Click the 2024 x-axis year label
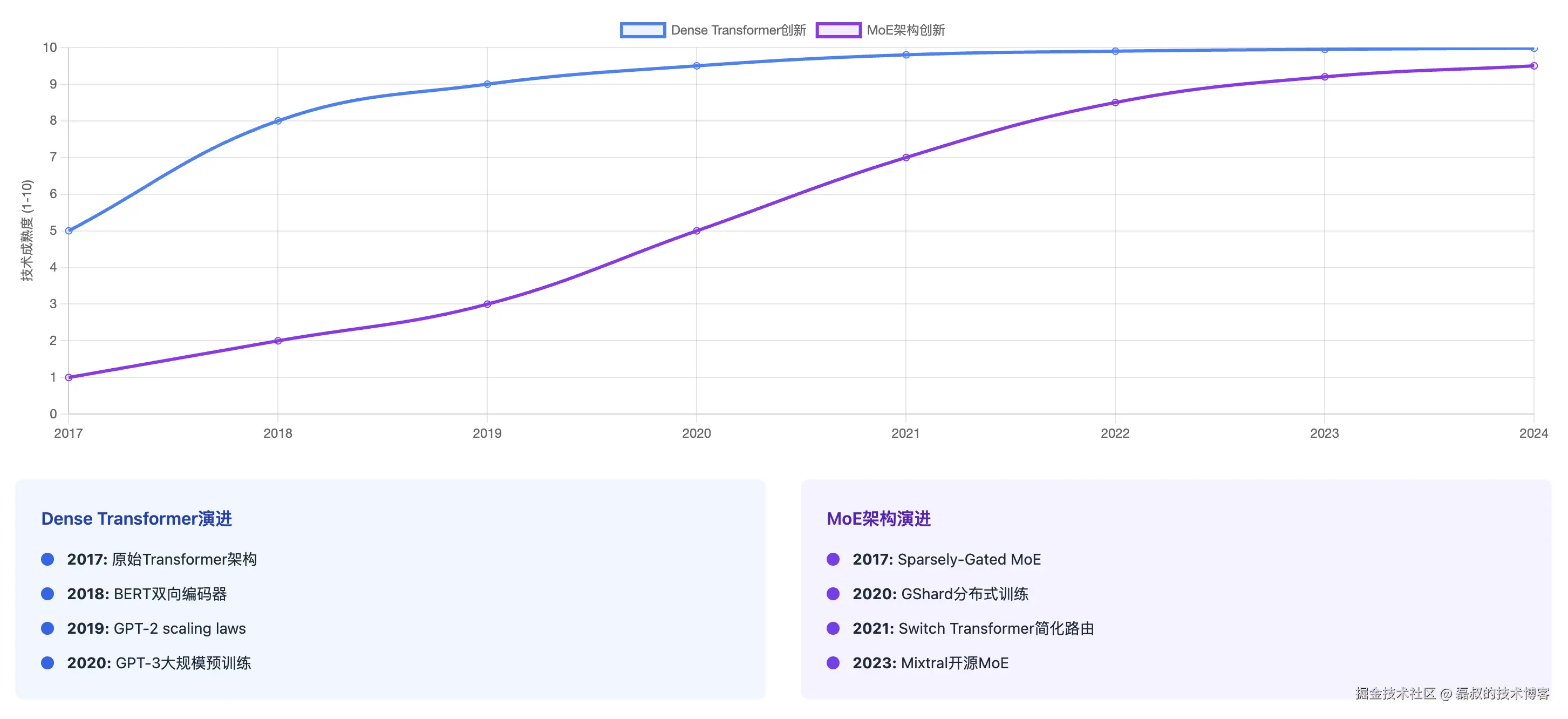 pyautogui.click(x=1533, y=433)
